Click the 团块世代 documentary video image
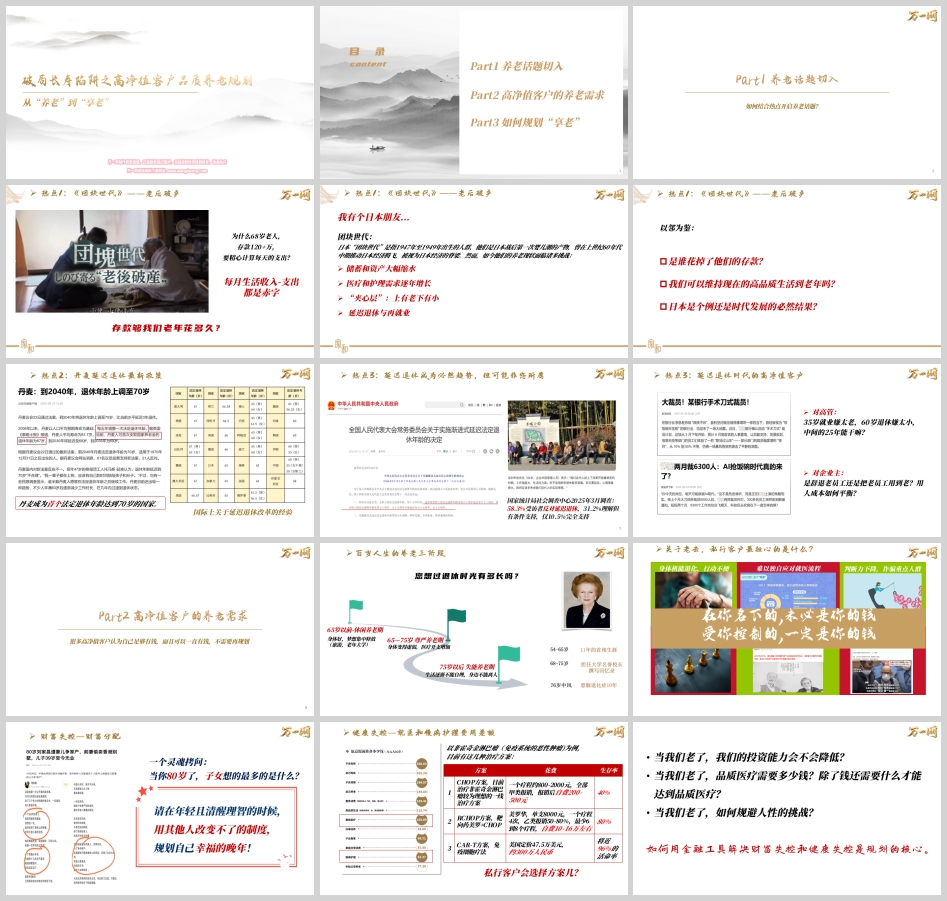947x901 pixels. (112, 261)
